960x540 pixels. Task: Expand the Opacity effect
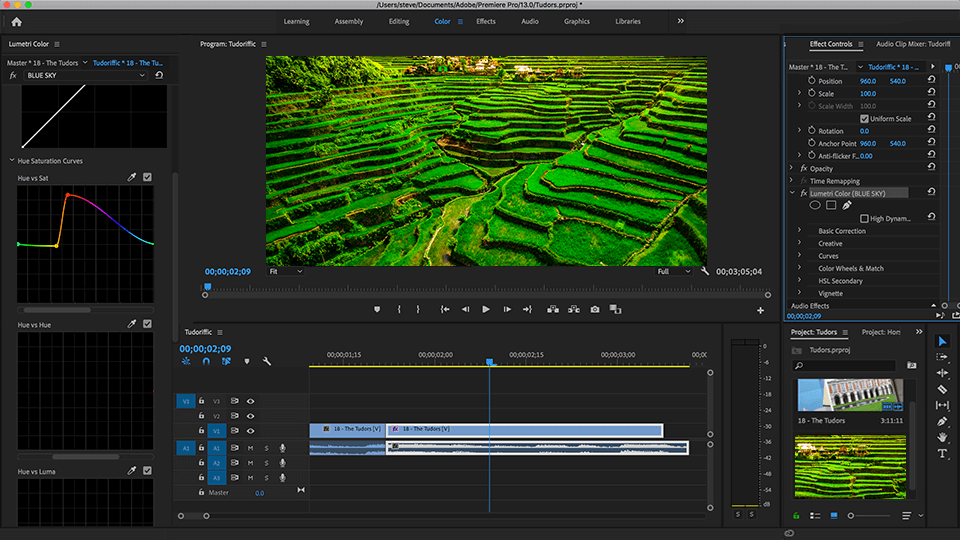(792, 168)
